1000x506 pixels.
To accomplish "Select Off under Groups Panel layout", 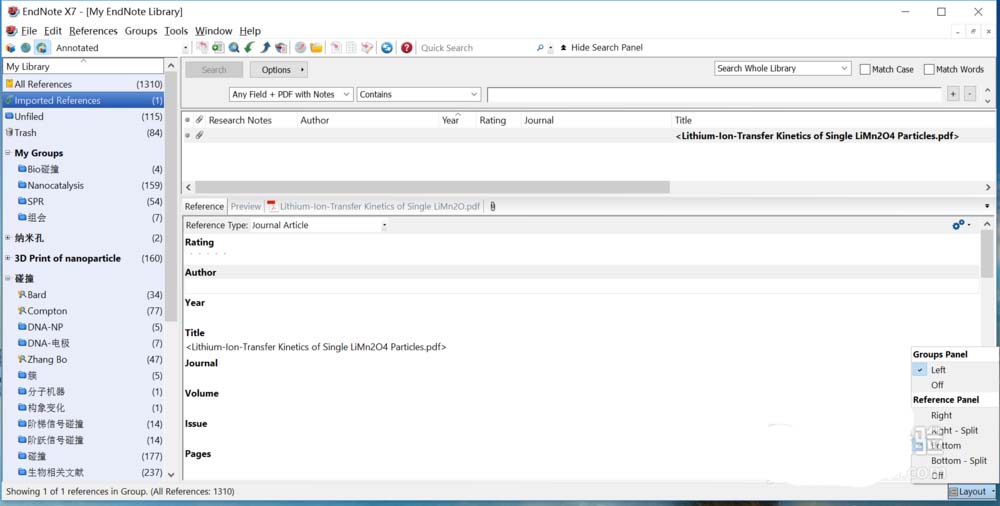I will 937,385.
